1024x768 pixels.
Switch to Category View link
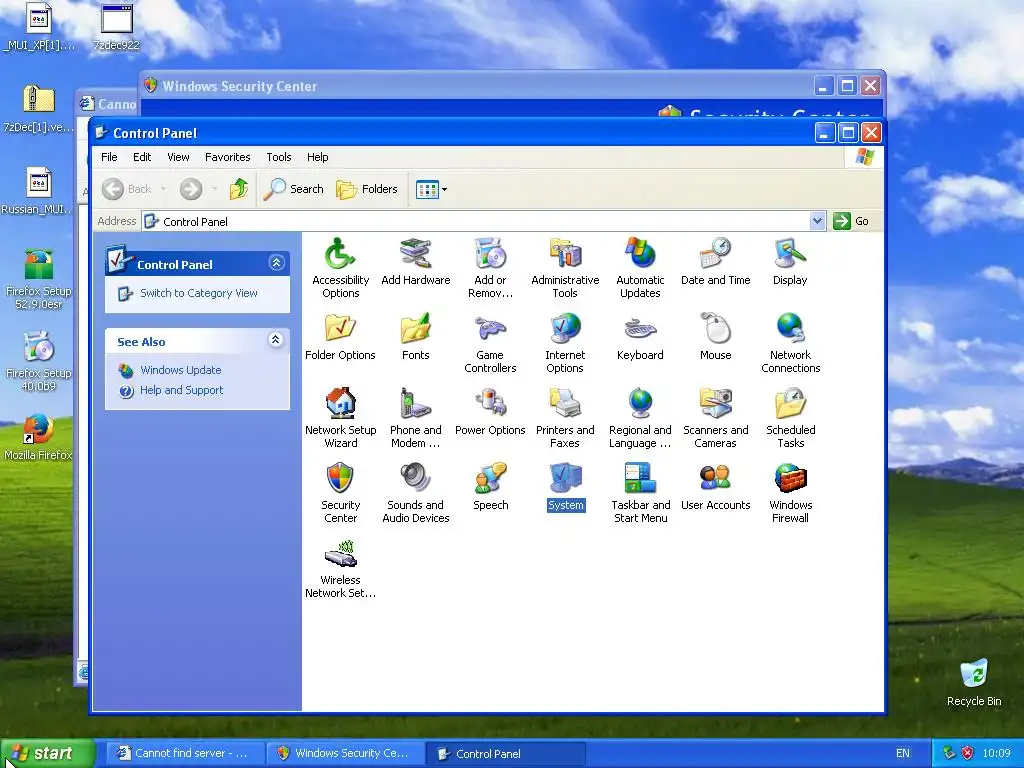(x=199, y=293)
